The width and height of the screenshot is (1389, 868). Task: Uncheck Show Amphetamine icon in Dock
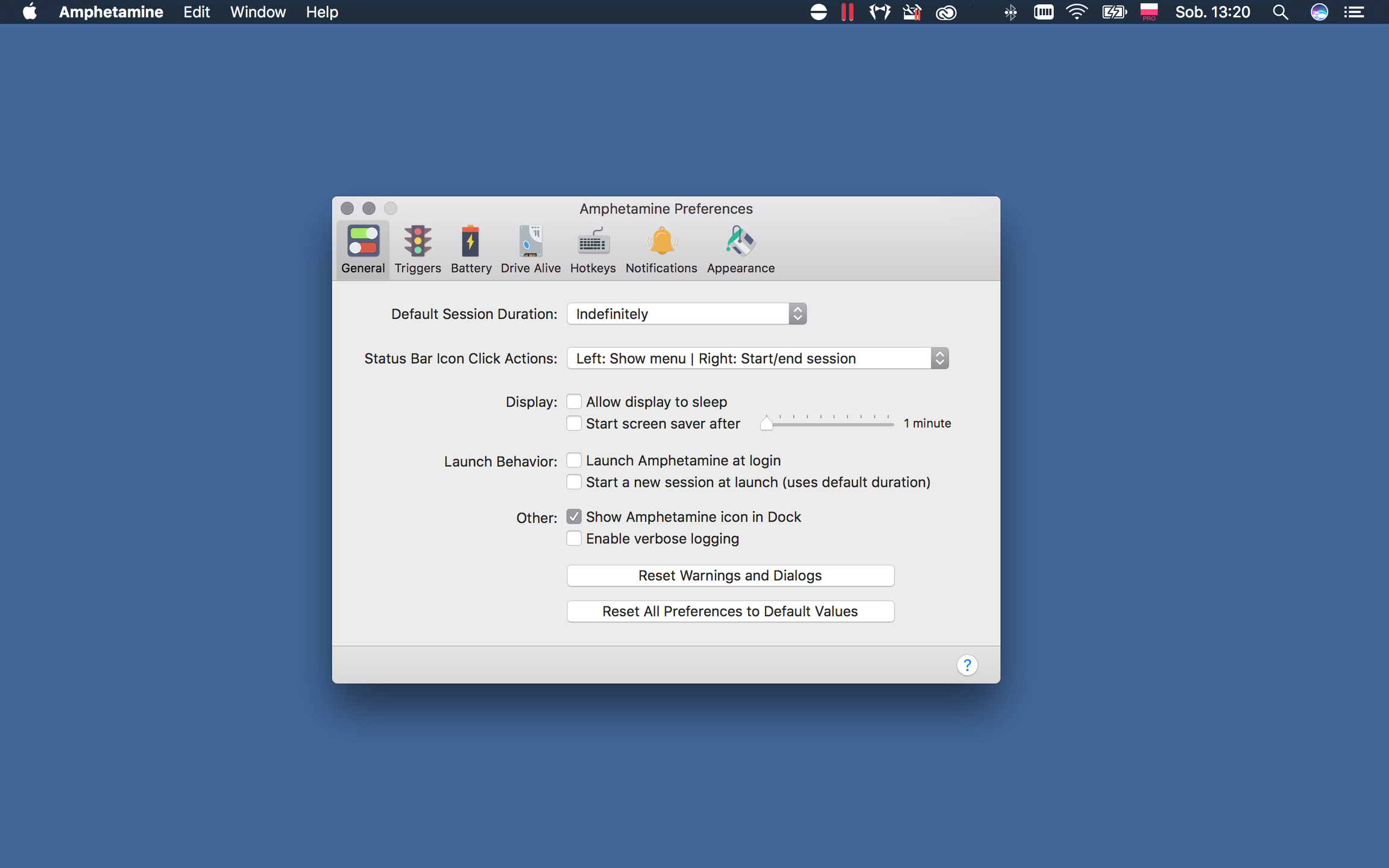coord(574,517)
